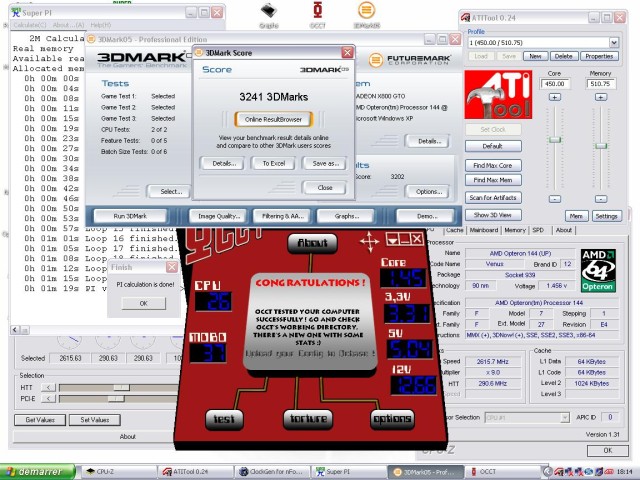Click Save as button in score dialog

[x=325, y=163]
